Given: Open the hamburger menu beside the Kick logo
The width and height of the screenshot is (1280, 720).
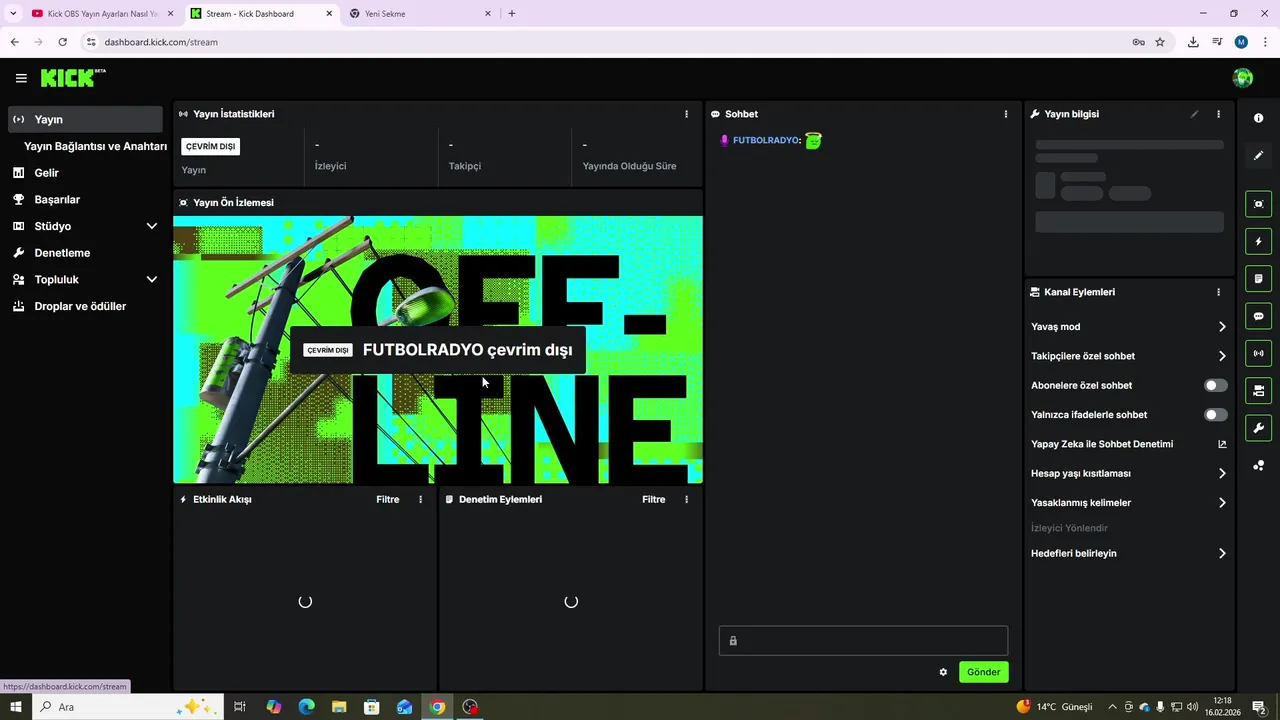Looking at the screenshot, I should (x=21, y=78).
